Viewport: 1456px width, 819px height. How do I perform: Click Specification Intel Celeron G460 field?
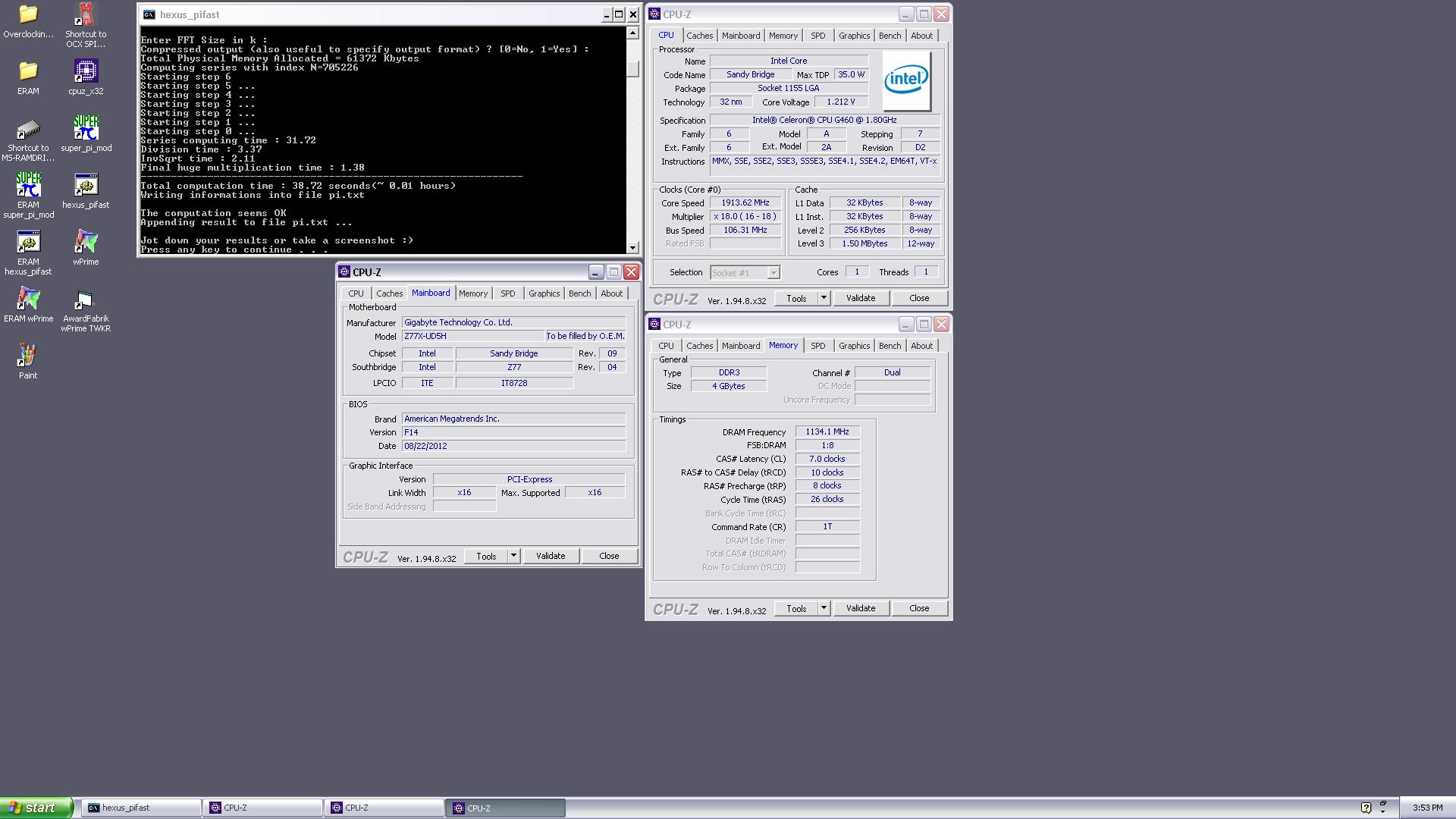coord(824,120)
